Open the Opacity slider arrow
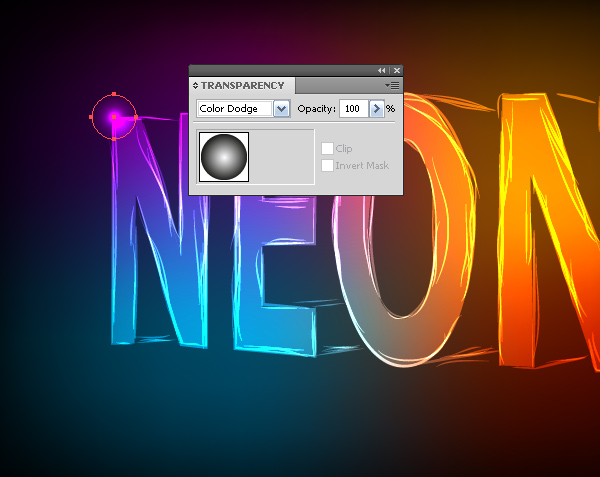Screen dimensions: 600x477 click(x=377, y=109)
